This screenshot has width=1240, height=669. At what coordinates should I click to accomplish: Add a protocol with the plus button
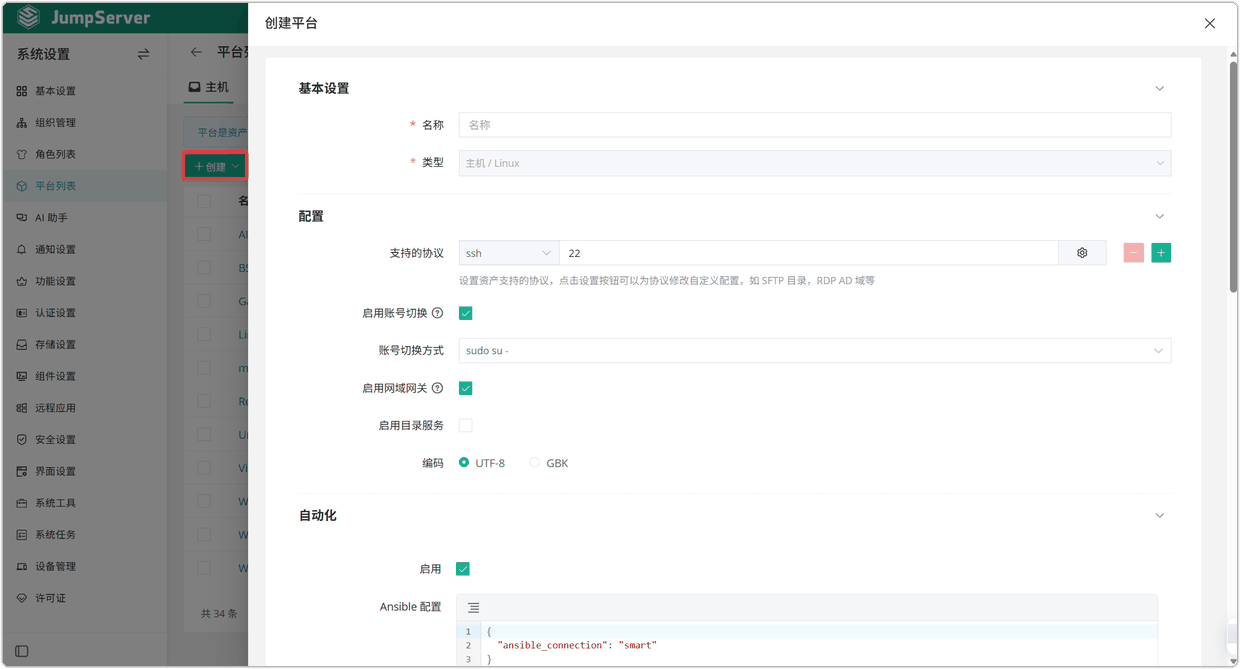click(1161, 253)
